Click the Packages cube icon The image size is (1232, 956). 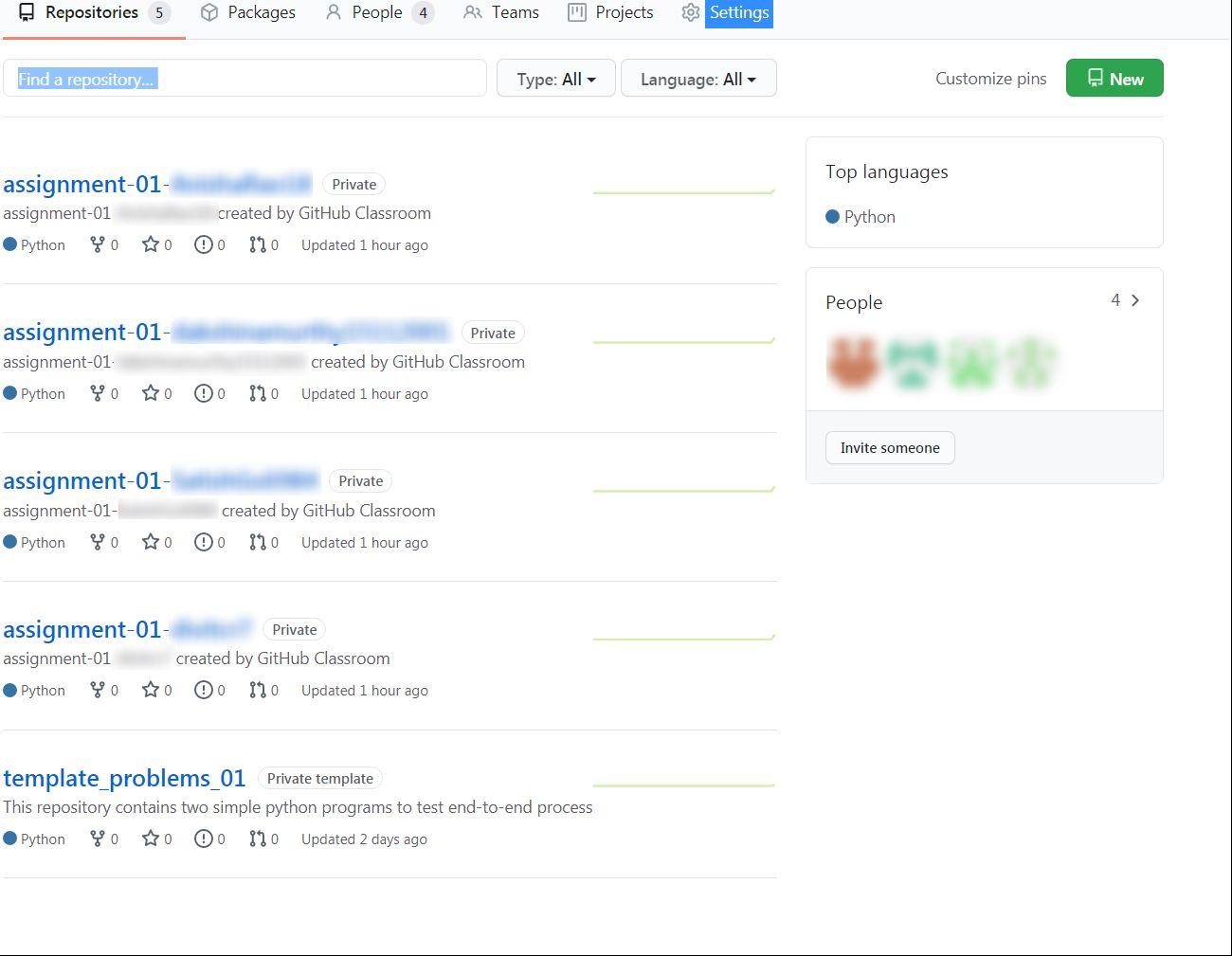(x=209, y=12)
